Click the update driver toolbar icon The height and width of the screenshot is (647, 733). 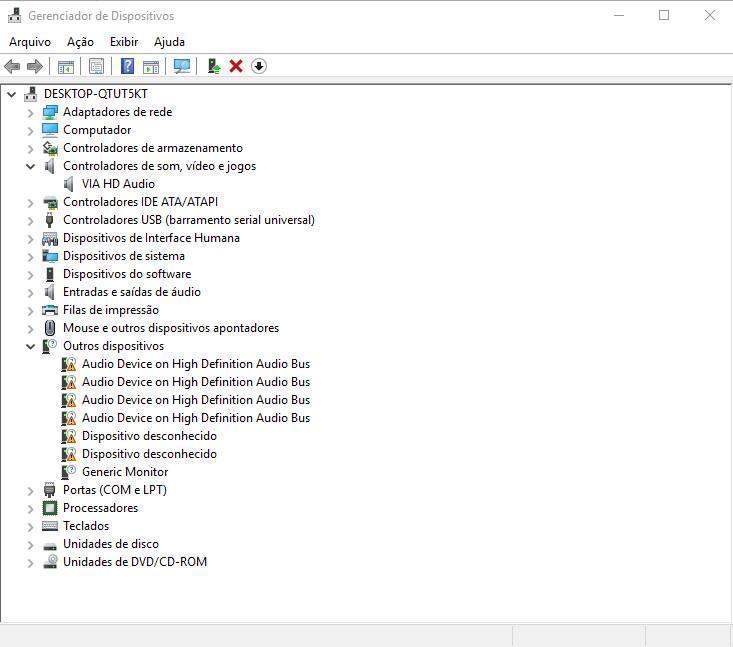[214, 66]
